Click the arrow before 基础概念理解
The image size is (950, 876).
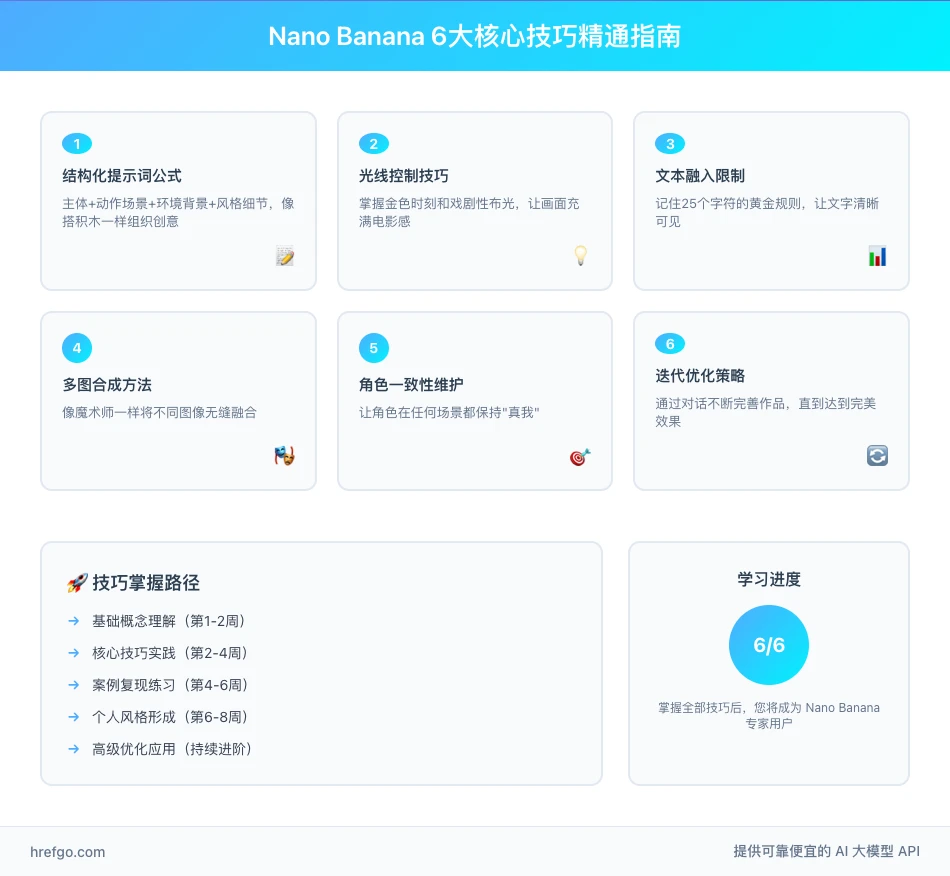73,621
